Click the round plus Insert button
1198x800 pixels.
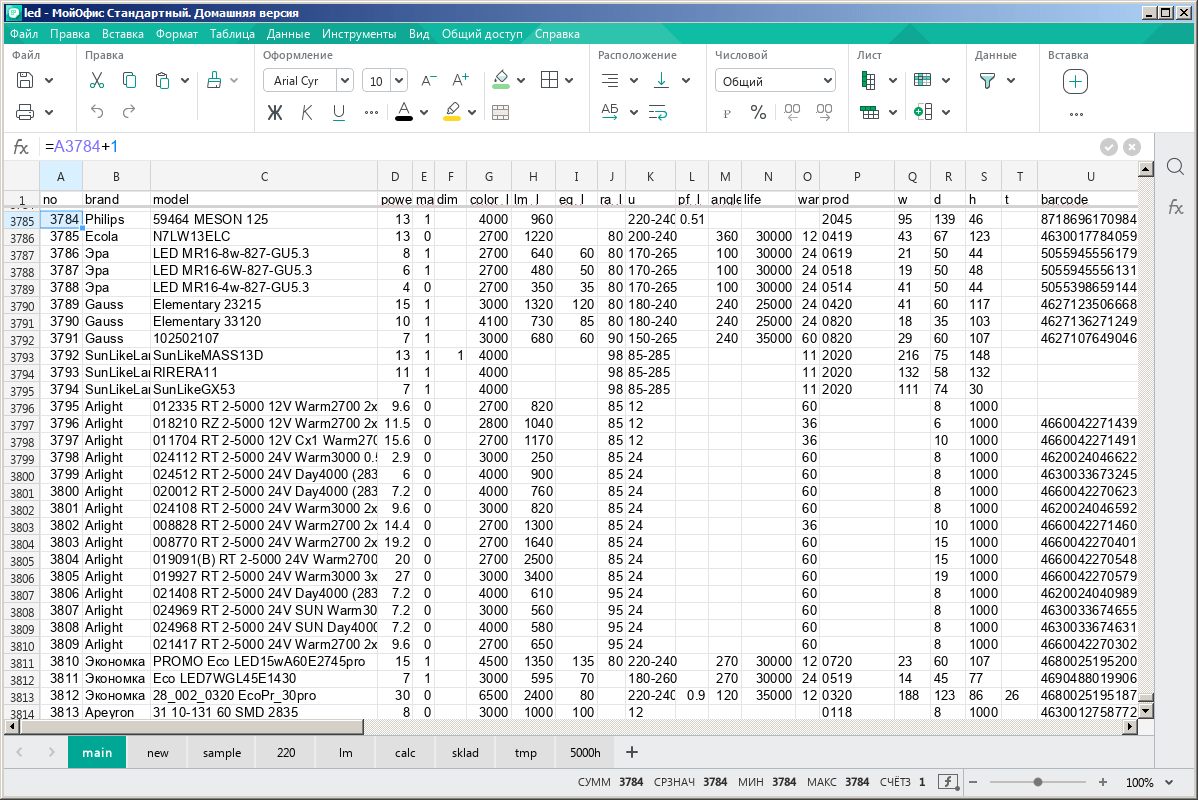1075,81
